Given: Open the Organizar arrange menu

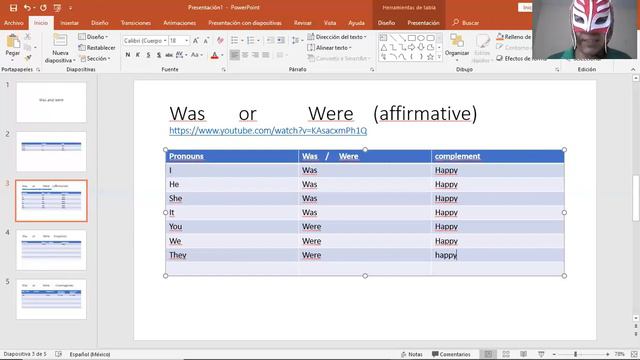Looking at the screenshot, I should (457, 46).
